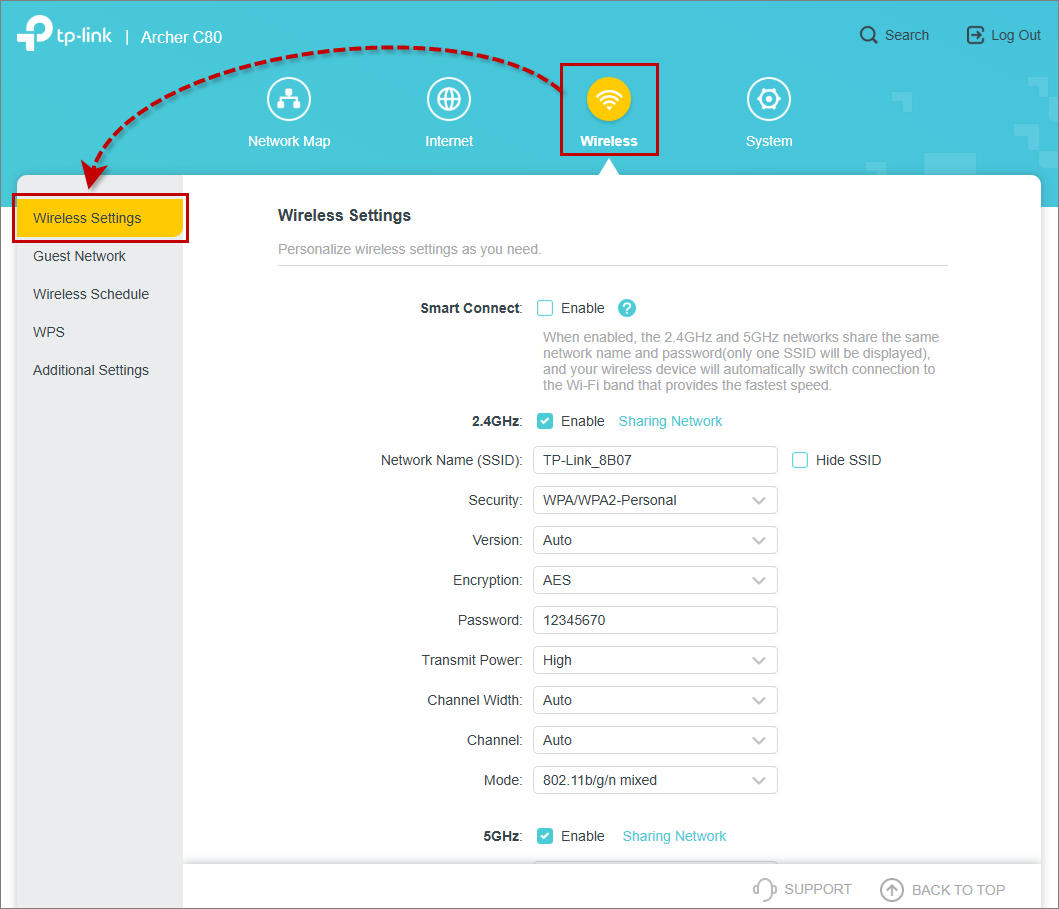This screenshot has width=1059, height=909.
Task: Click the 2.4GHz Sharing Network link
Action: (x=670, y=421)
